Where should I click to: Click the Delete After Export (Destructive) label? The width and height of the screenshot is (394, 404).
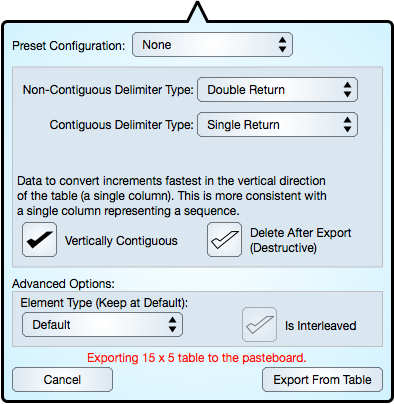pyautogui.click(x=301, y=240)
